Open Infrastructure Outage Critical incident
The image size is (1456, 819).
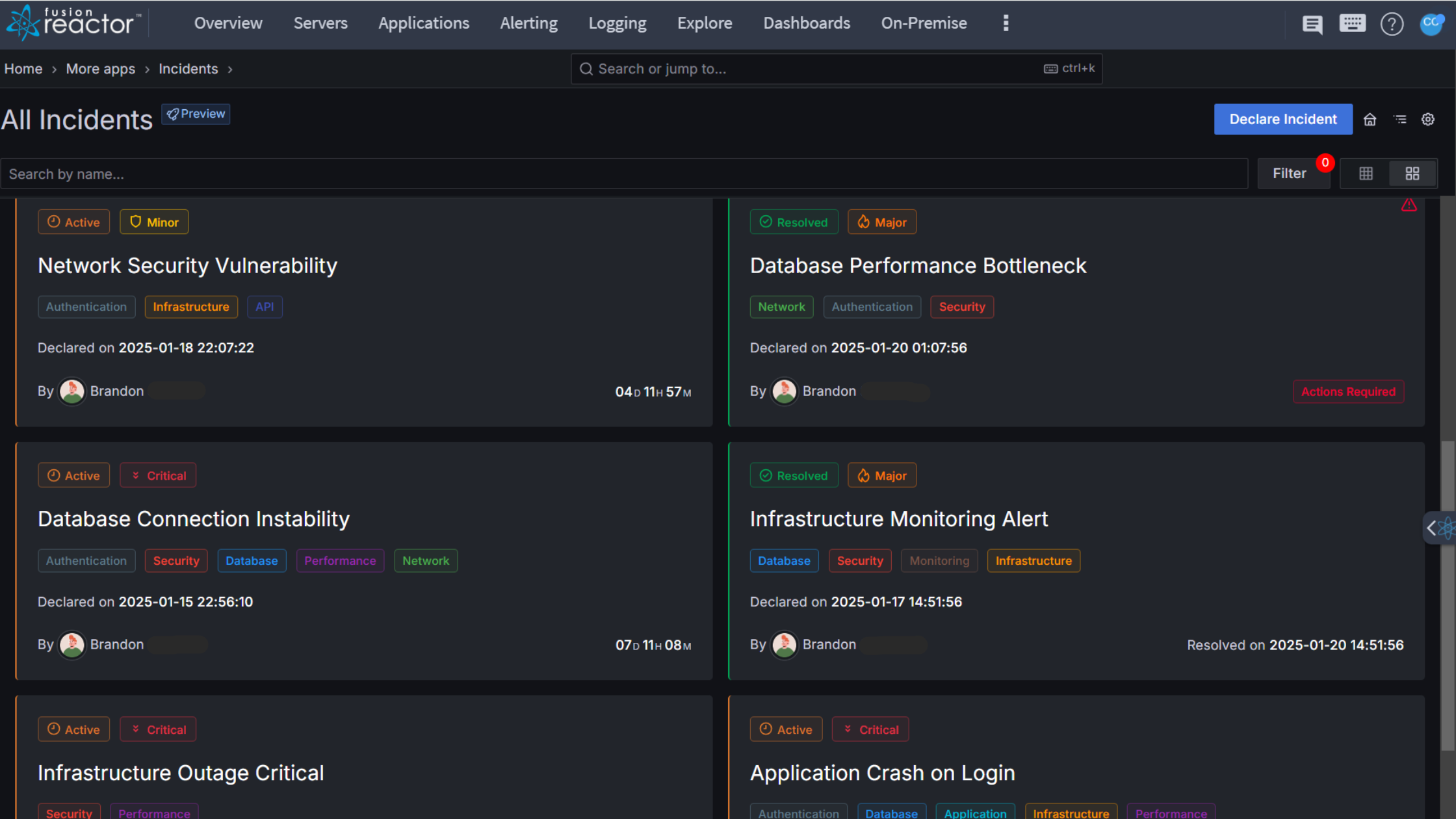click(181, 773)
